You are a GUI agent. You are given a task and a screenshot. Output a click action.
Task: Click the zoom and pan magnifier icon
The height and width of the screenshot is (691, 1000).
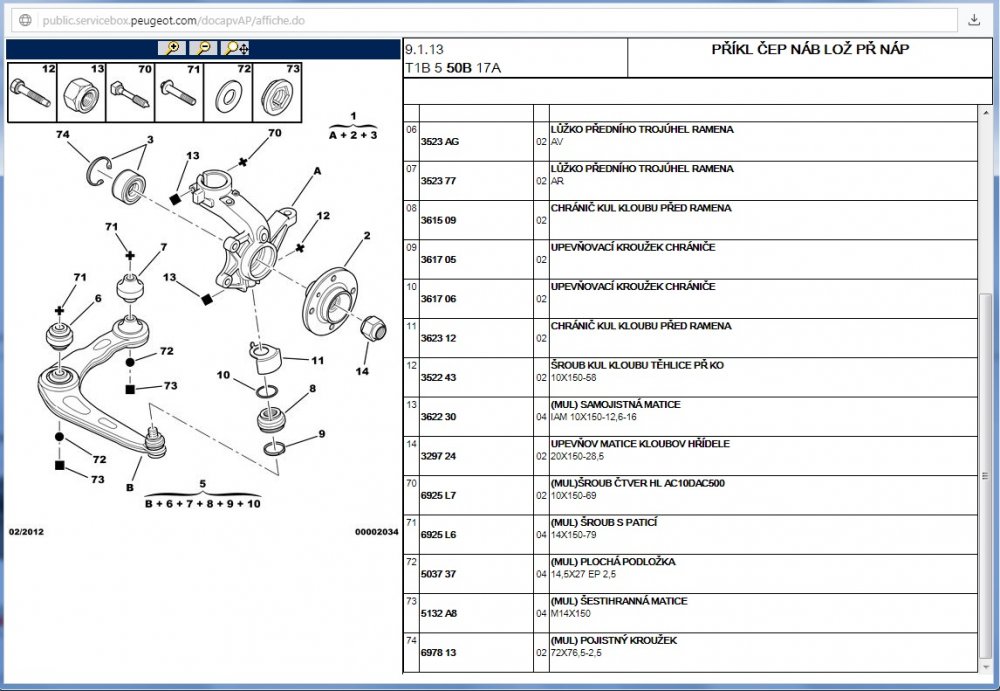pos(237,48)
